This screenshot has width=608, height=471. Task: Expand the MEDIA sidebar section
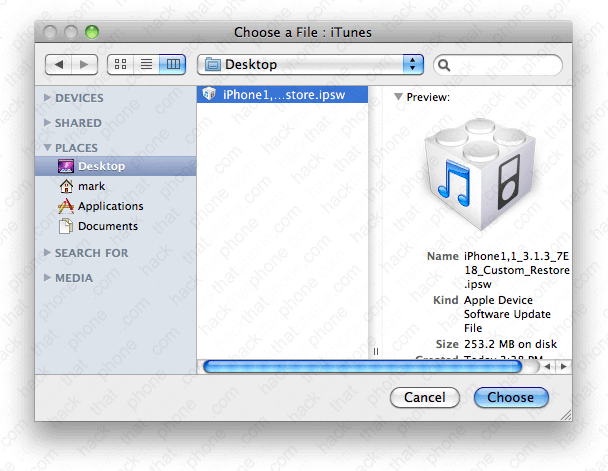click(x=47, y=278)
